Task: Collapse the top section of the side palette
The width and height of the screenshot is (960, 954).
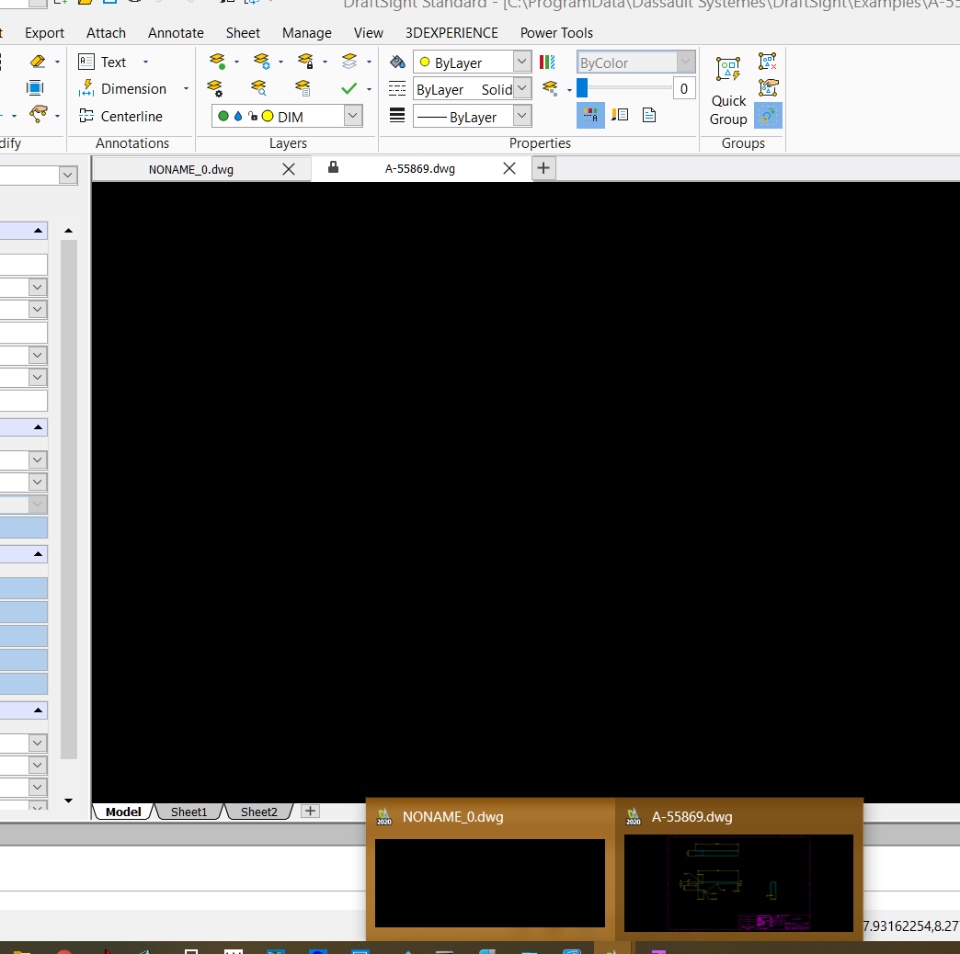Action: coord(38,231)
